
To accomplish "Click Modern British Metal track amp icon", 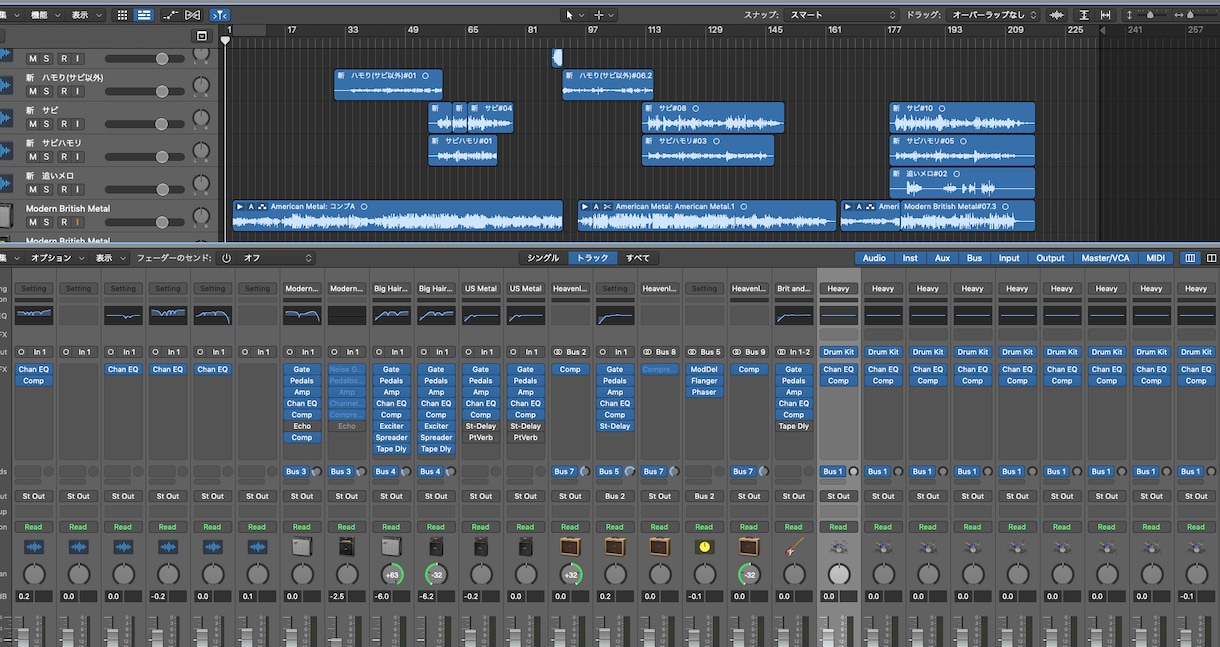I will click(5, 216).
